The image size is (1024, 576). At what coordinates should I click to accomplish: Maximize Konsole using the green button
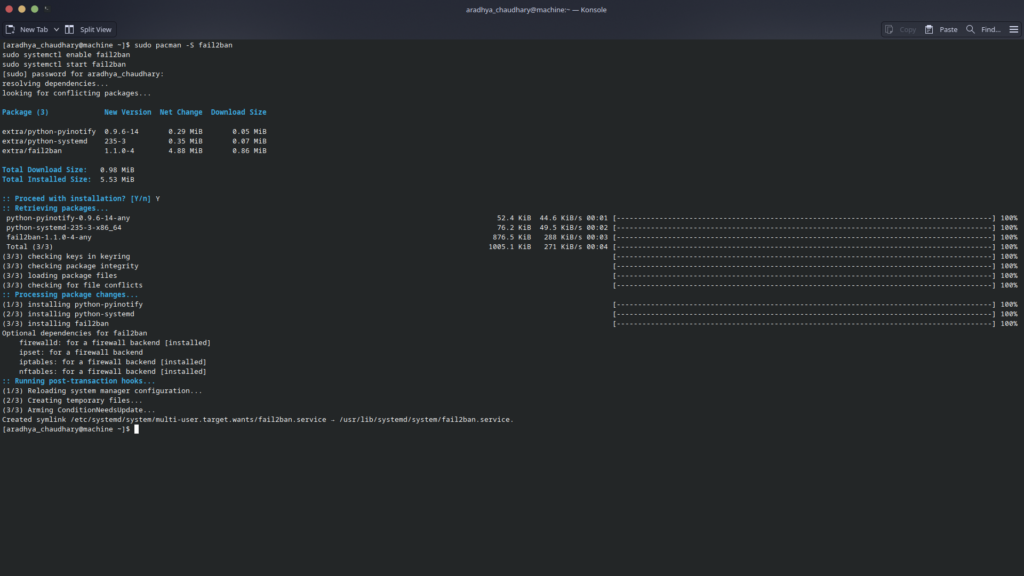coord(35,9)
